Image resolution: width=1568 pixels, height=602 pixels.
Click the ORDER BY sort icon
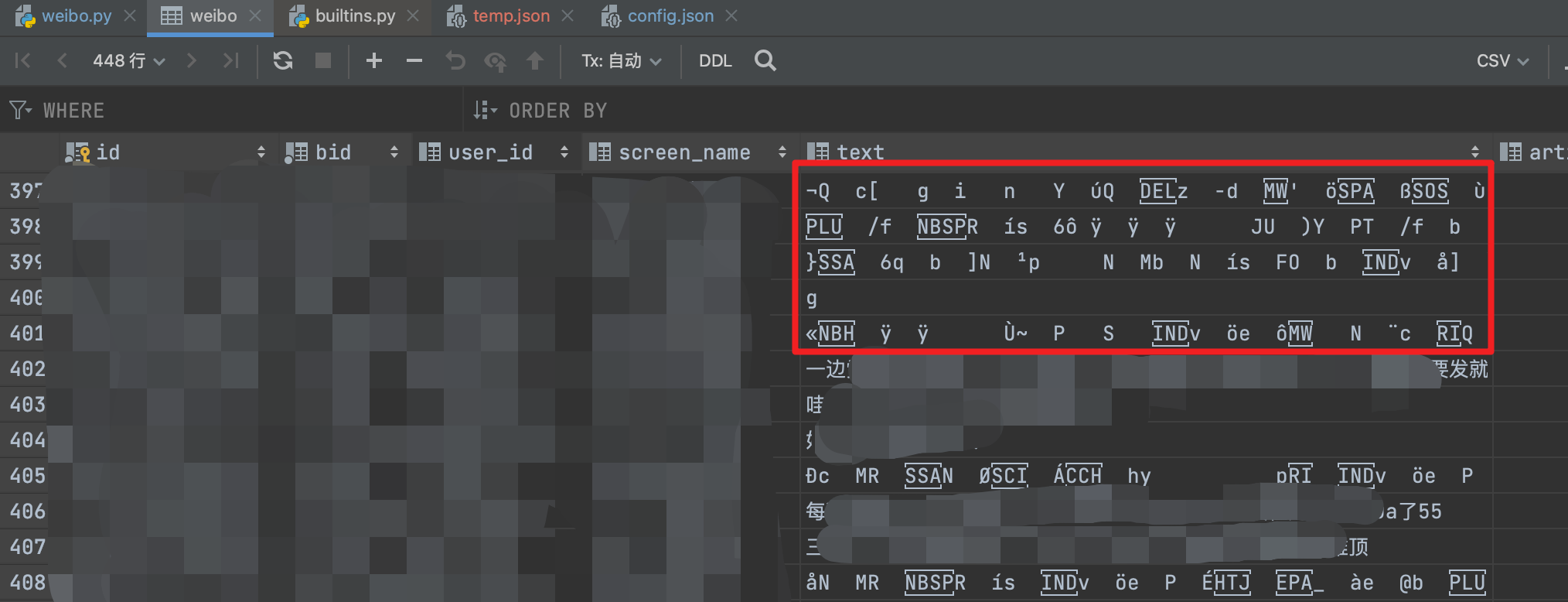point(485,110)
